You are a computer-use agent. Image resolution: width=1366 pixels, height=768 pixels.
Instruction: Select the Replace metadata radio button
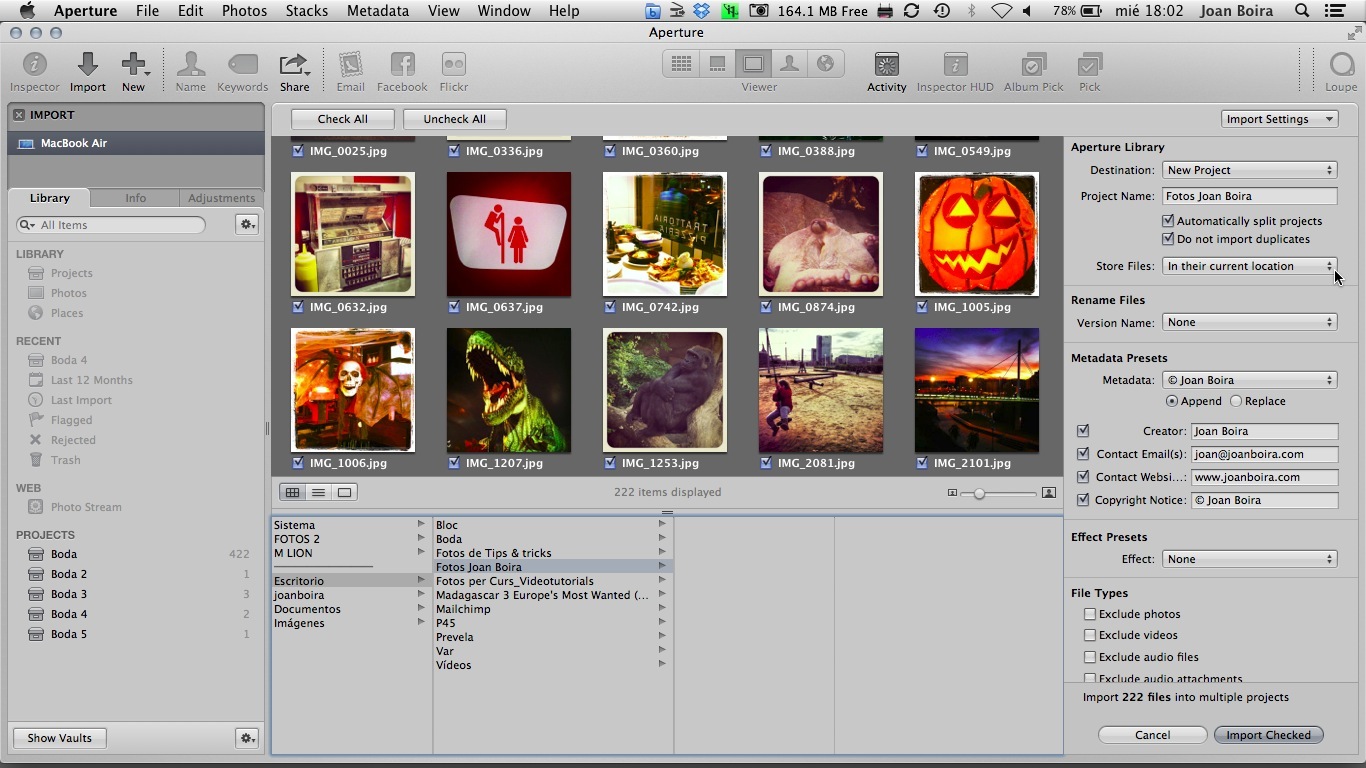(x=1236, y=401)
